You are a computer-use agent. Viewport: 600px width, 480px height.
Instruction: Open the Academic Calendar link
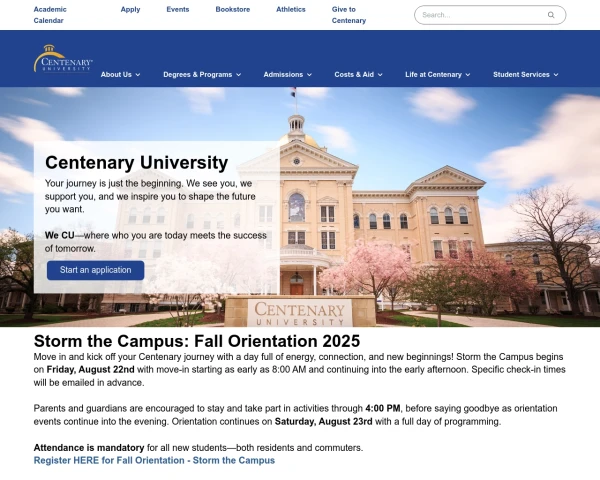click(x=50, y=15)
